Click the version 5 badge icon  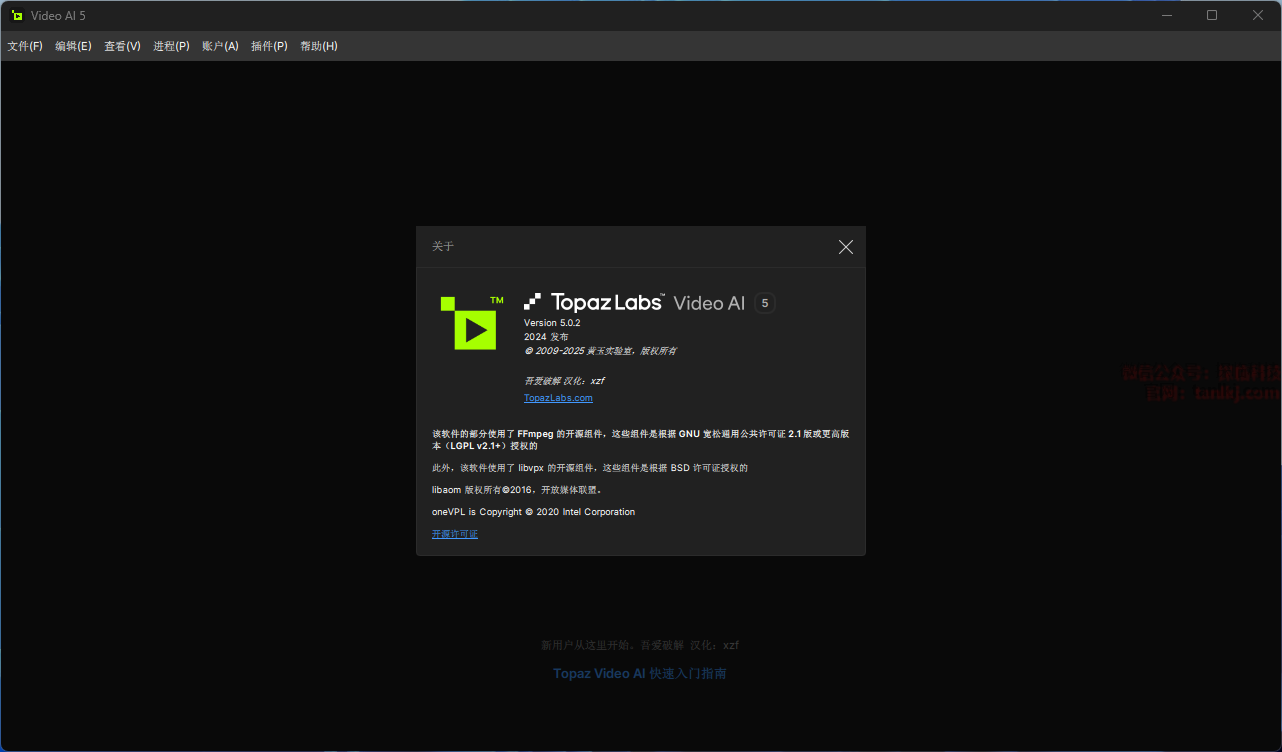(765, 303)
